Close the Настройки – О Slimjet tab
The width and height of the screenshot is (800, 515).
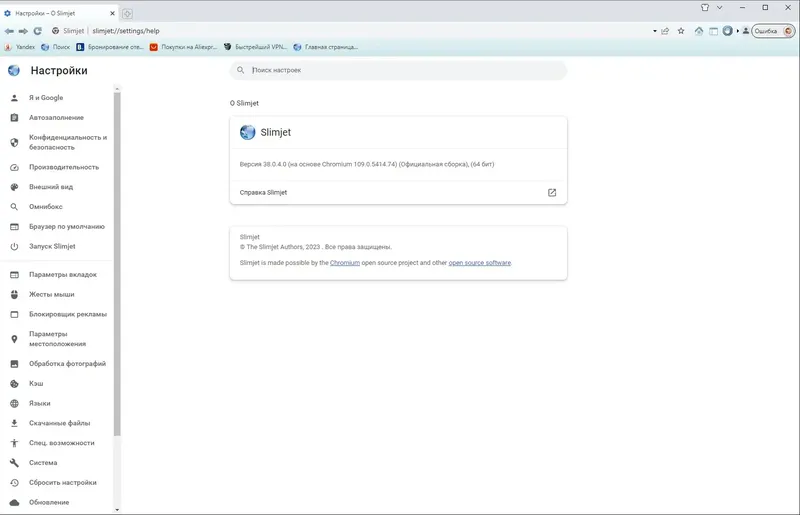pos(112,13)
